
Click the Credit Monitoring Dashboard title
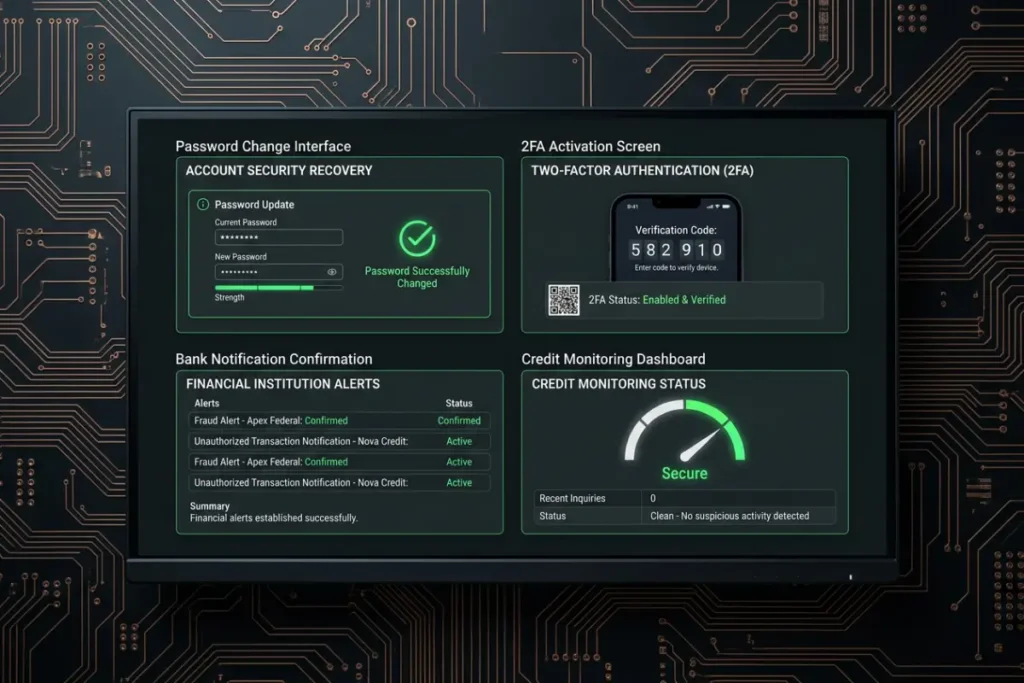[613, 359]
